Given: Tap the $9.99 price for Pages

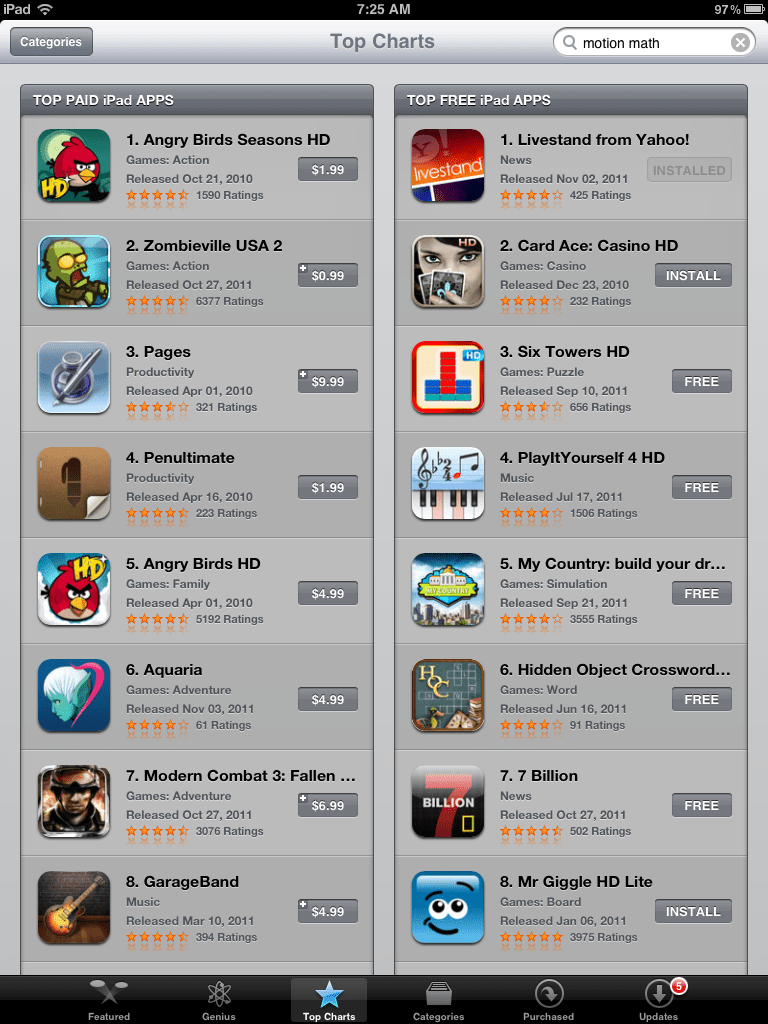Looking at the screenshot, I should 328,381.
